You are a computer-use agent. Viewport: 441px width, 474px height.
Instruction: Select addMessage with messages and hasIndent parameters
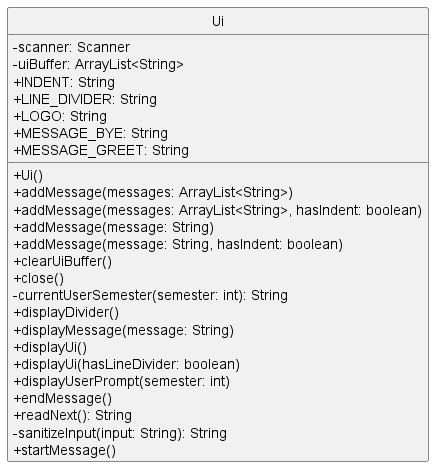[x=218, y=210]
